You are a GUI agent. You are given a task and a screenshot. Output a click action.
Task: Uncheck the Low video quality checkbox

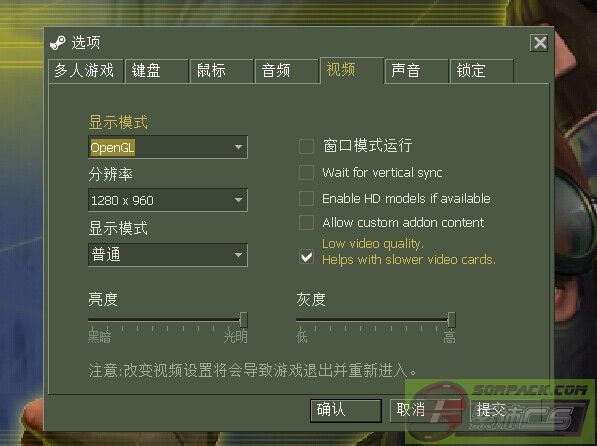click(306, 257)
